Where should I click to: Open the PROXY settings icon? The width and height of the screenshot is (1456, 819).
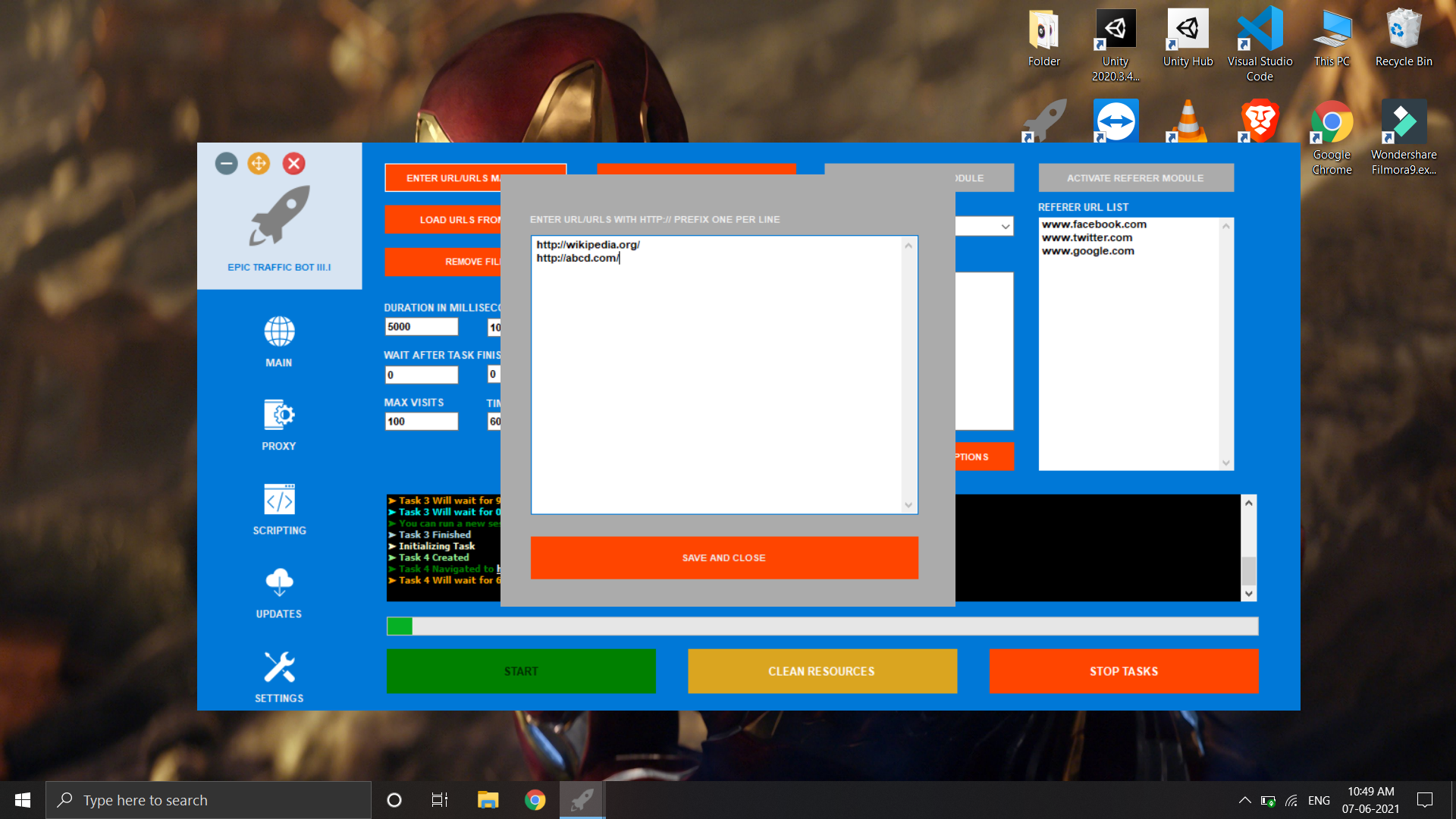click(x=279, y=415)
